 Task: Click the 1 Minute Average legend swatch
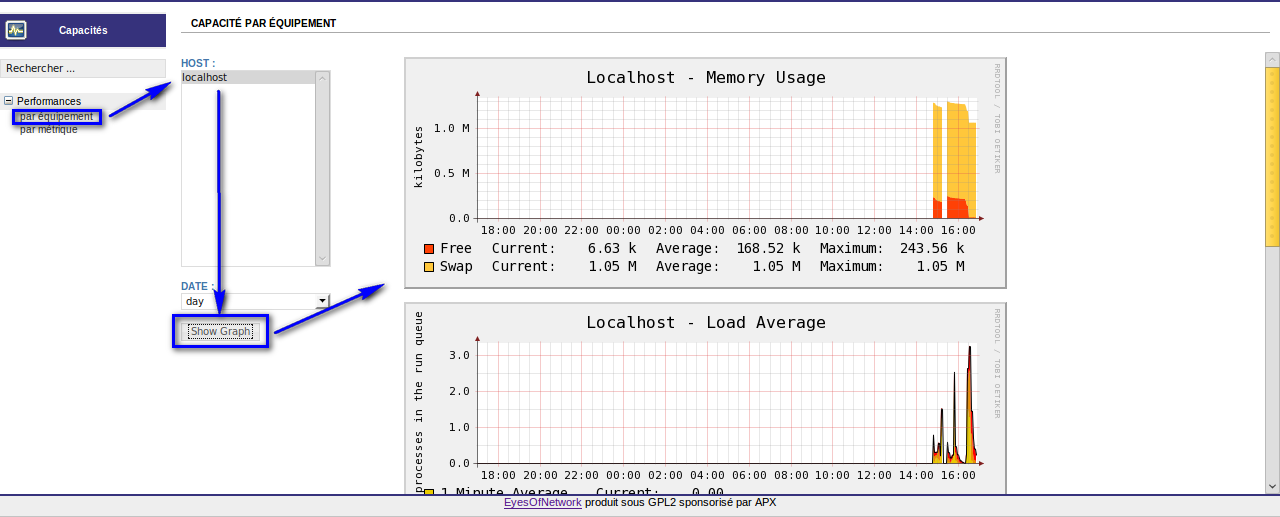click(x=429, y=492)
